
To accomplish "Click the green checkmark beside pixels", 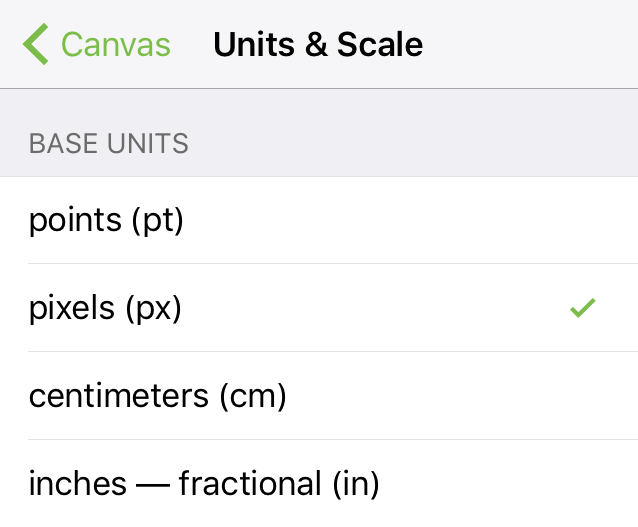I will point(582,308).
